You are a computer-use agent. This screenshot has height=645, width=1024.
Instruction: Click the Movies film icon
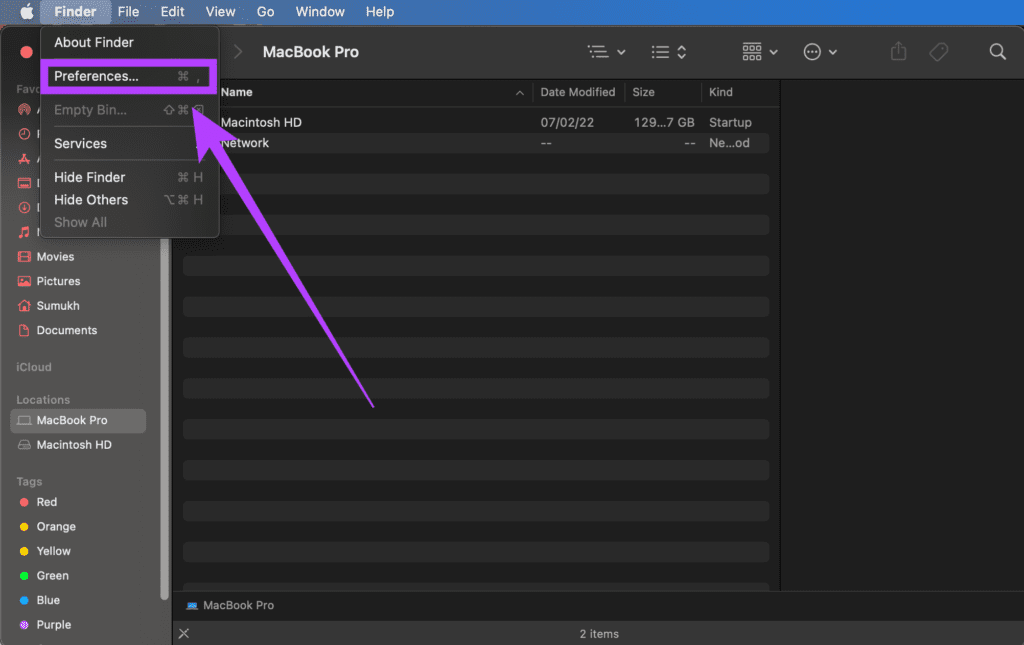tap(24, 257)
